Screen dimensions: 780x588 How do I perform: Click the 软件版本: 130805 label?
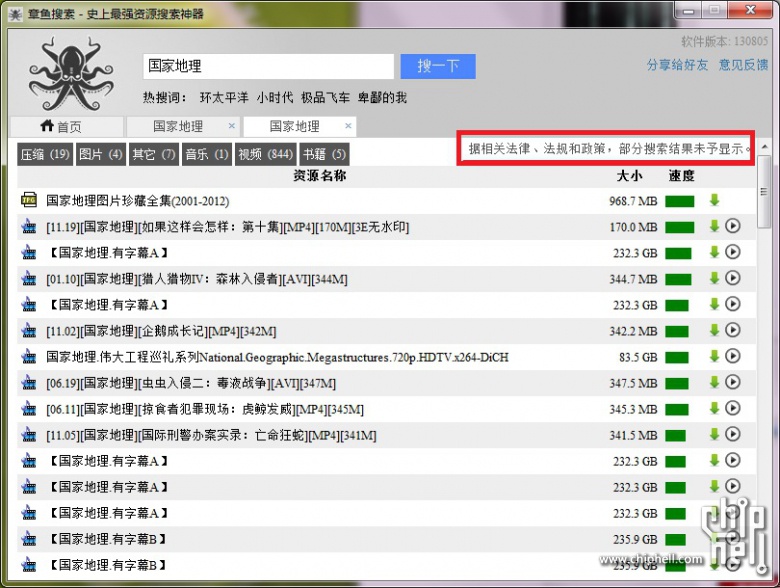(x=724, y=41)
